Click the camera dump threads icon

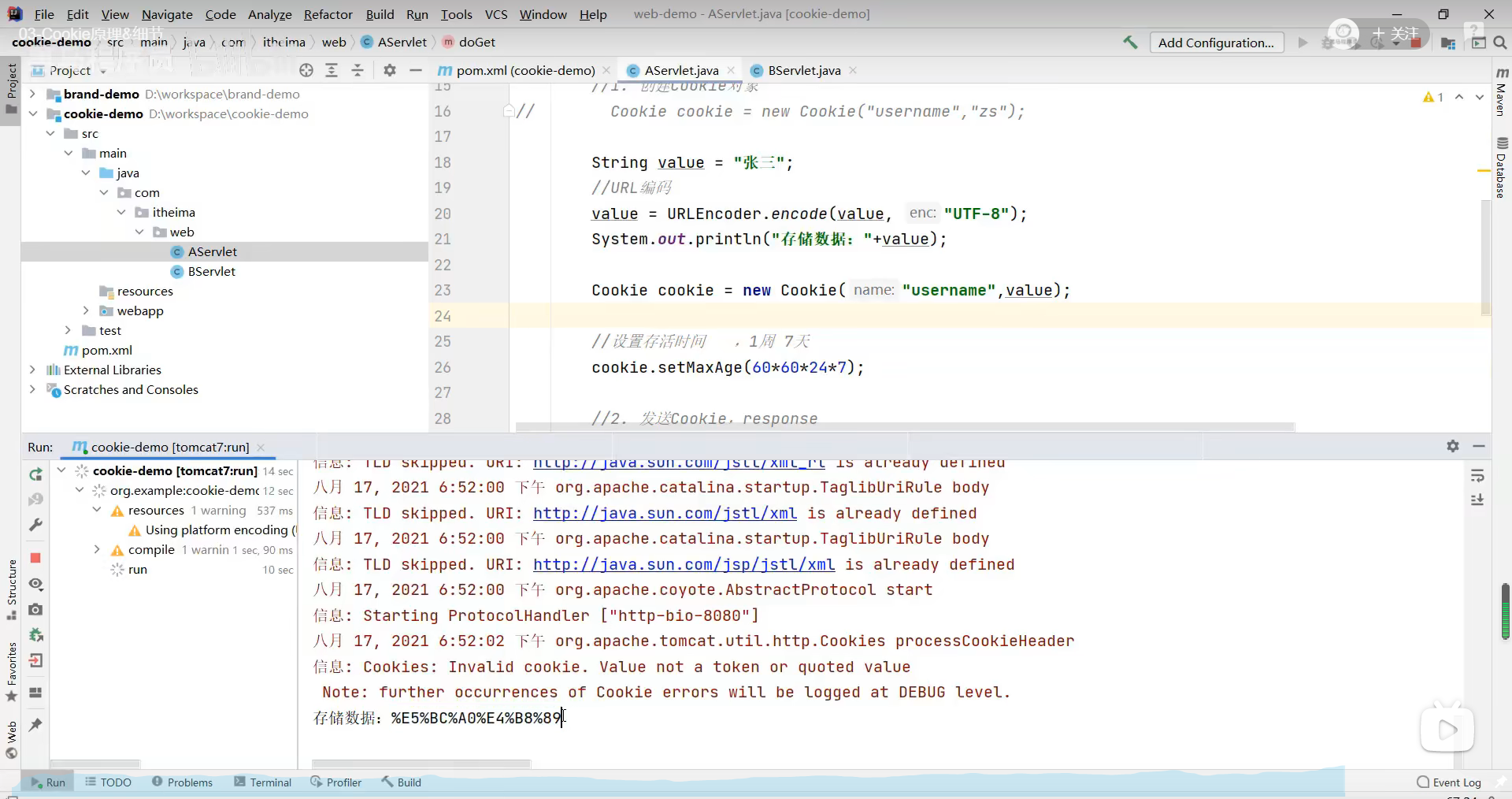click(x=35, y=610)
